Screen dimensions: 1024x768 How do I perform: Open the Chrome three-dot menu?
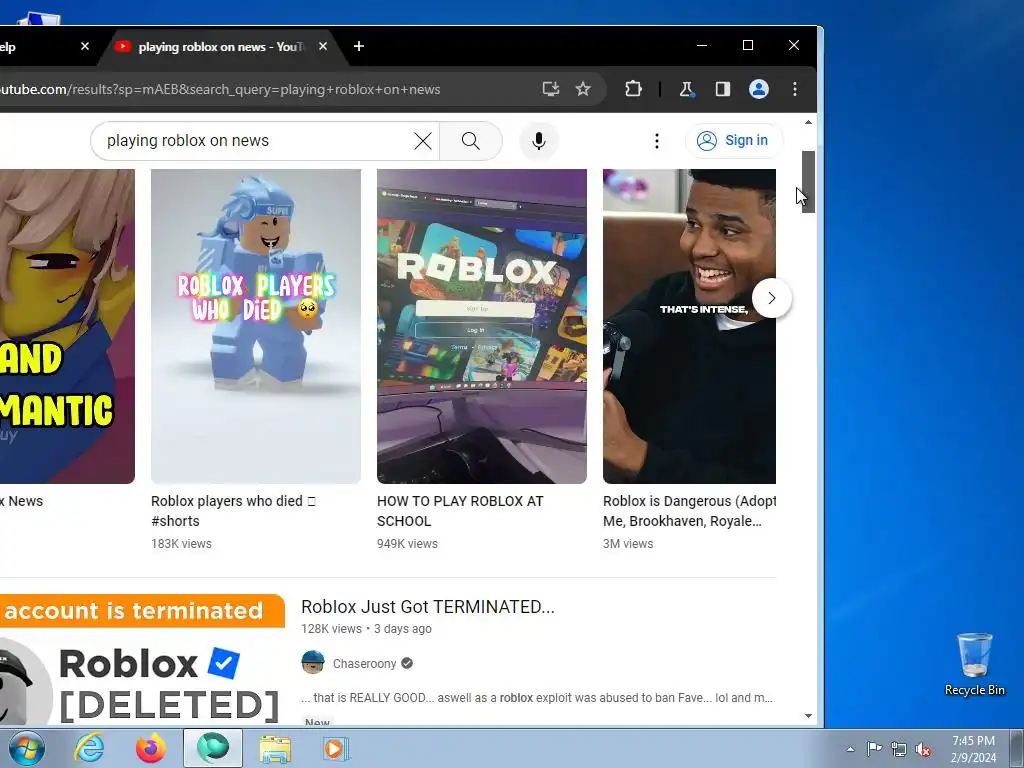click(795, 89)
